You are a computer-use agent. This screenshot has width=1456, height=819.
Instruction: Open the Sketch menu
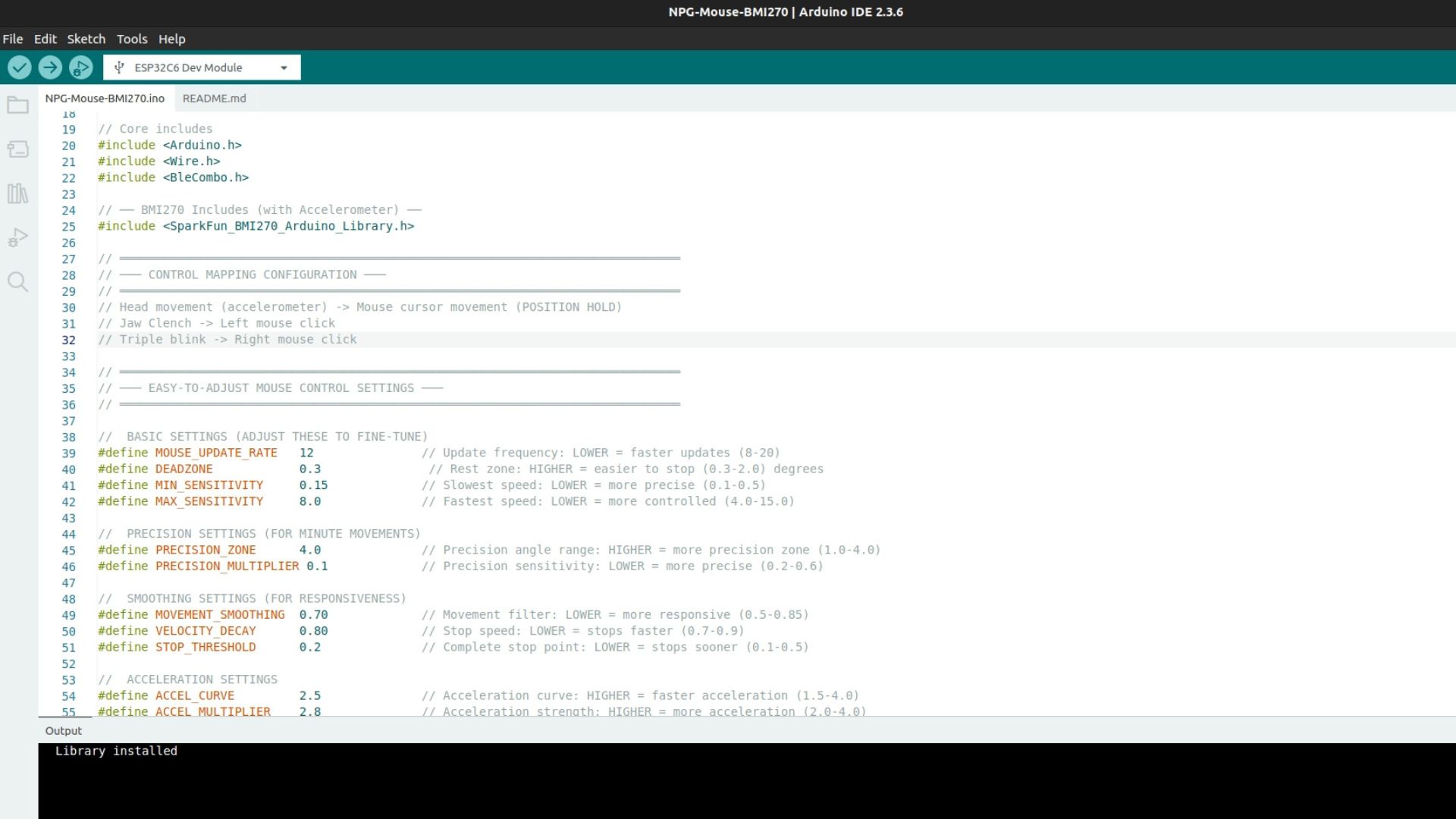[x=86, y=39]
